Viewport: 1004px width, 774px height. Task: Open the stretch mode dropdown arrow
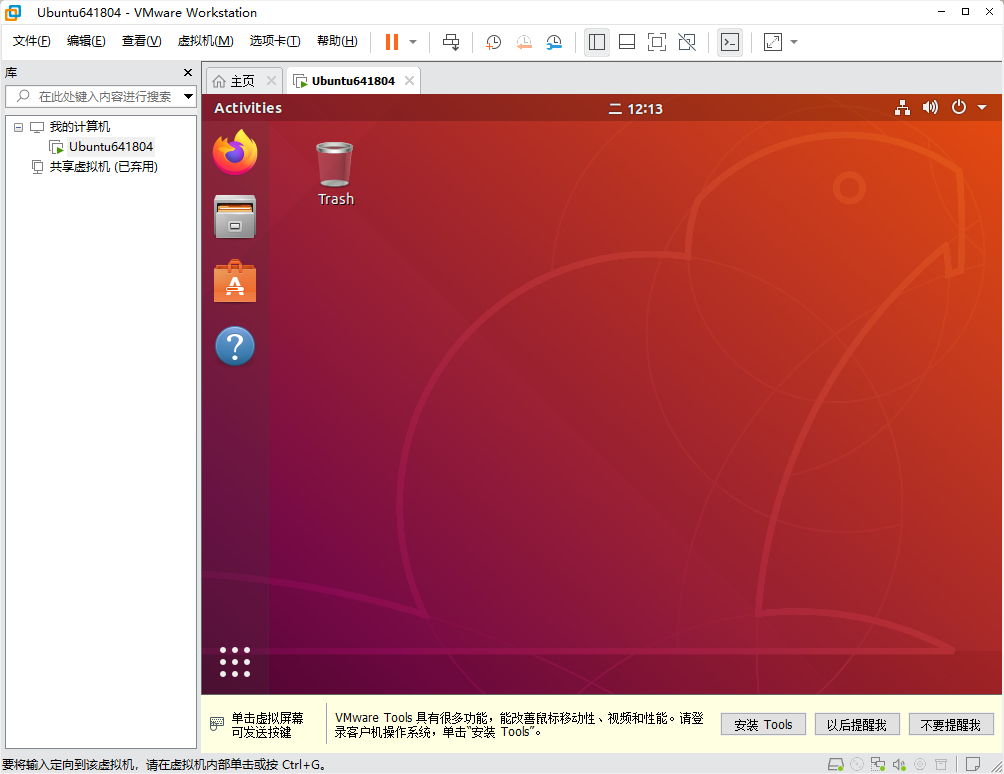click(793, 42)
